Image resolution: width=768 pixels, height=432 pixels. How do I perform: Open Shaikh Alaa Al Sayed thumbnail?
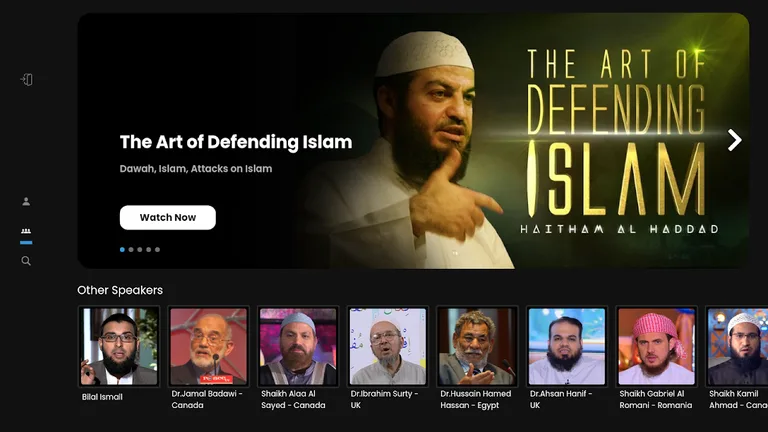(298, 346)
